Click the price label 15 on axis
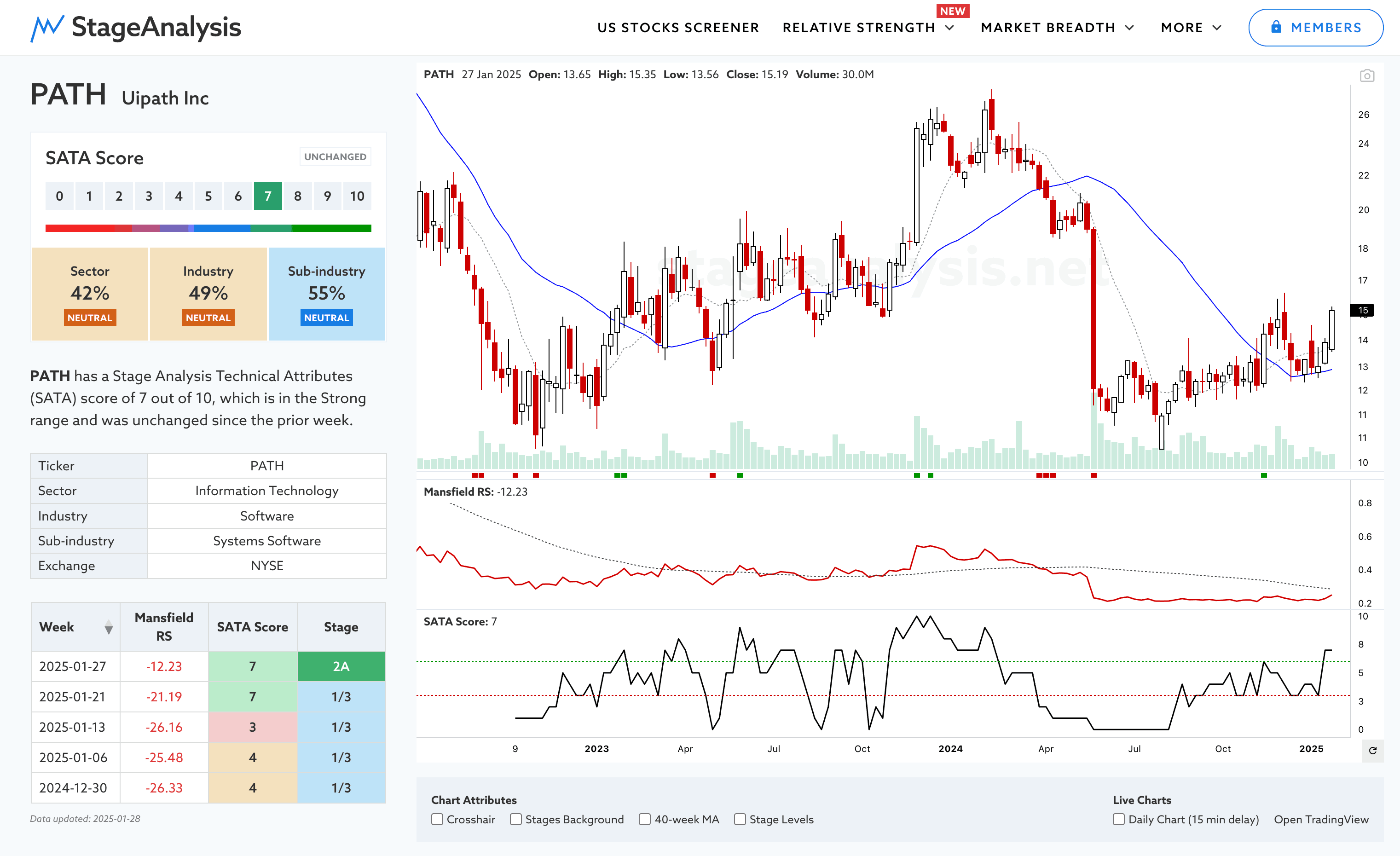Viewport: 1400px width, 856px height. (x=1363, y=310)
